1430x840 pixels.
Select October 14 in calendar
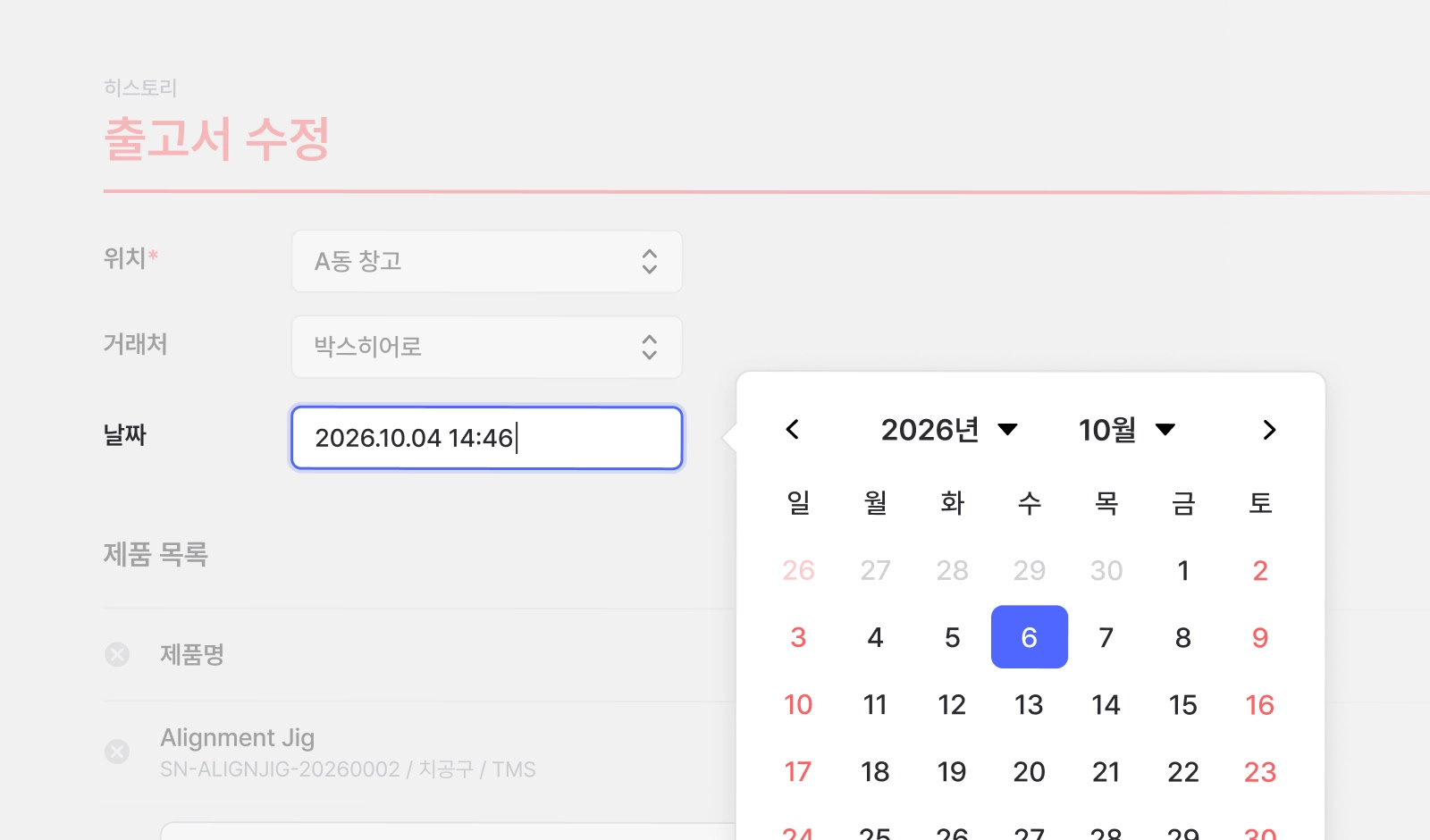tap(1106, 705)
